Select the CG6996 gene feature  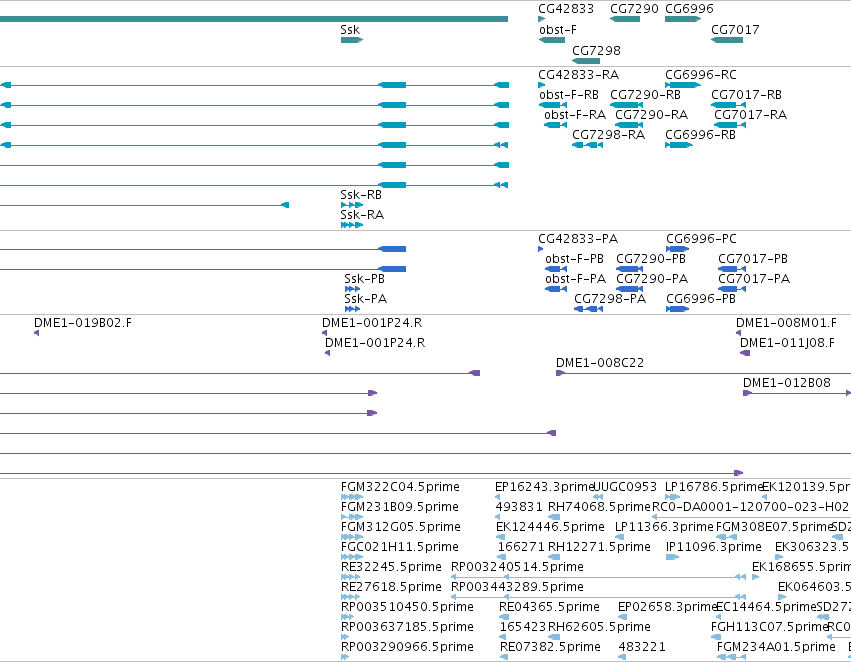click(683, 19)
